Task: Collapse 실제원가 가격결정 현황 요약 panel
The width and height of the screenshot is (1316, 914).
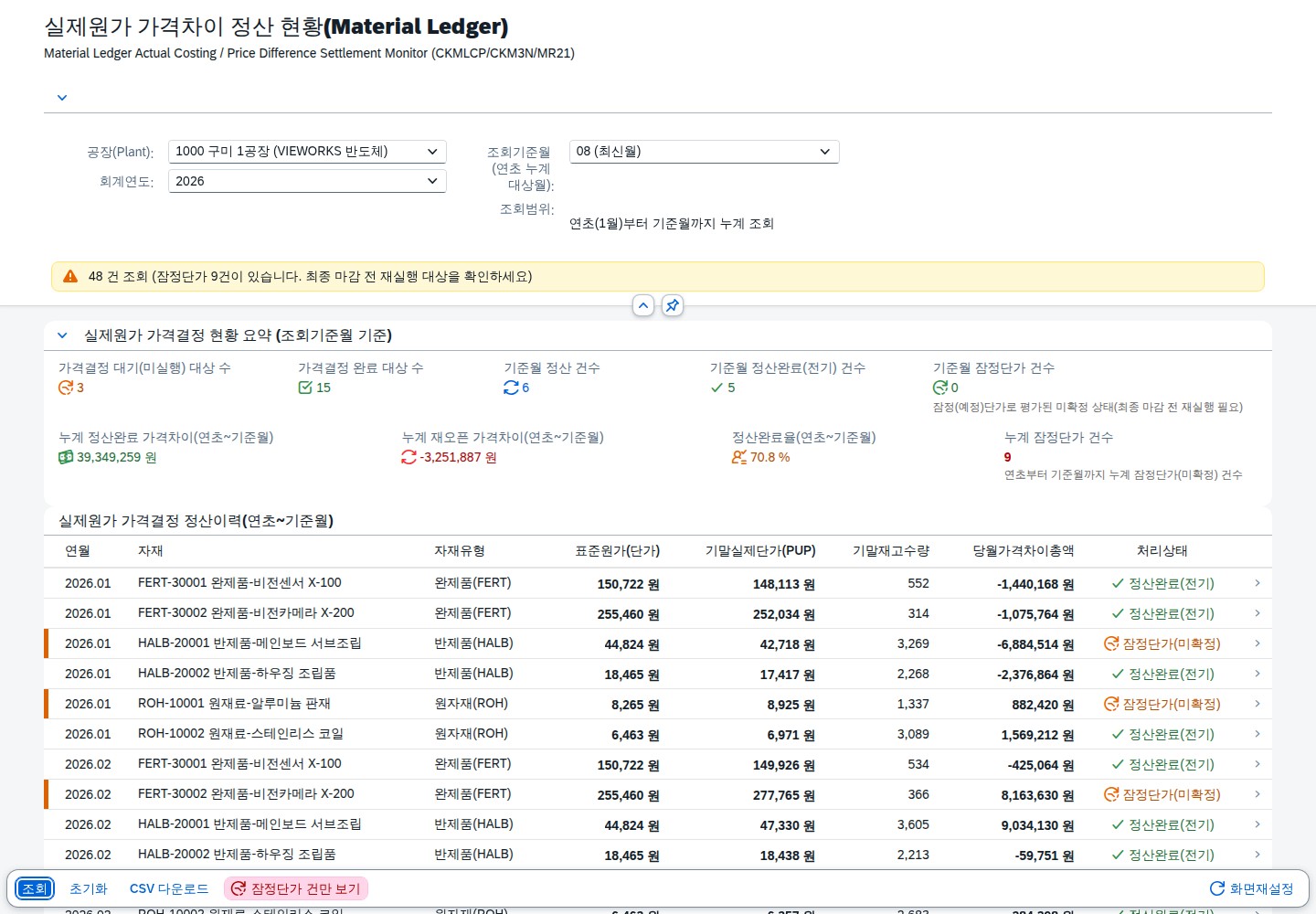Action: coord(62,335)
